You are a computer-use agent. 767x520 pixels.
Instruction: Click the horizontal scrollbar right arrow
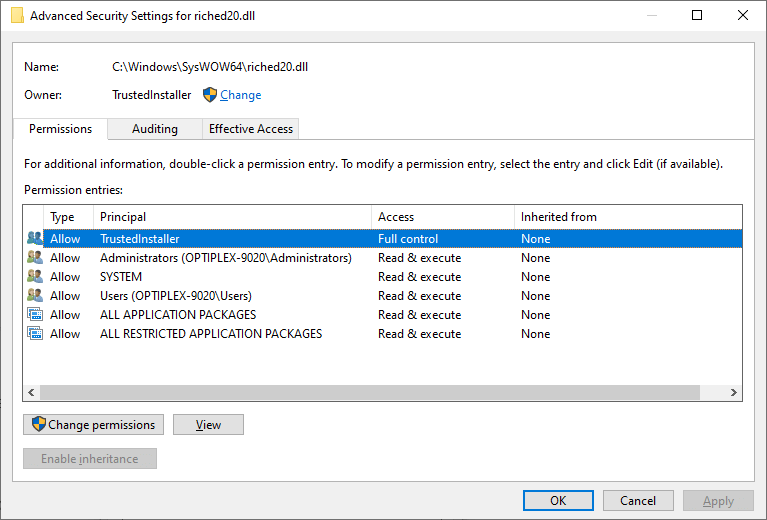(x=734, y=392)
